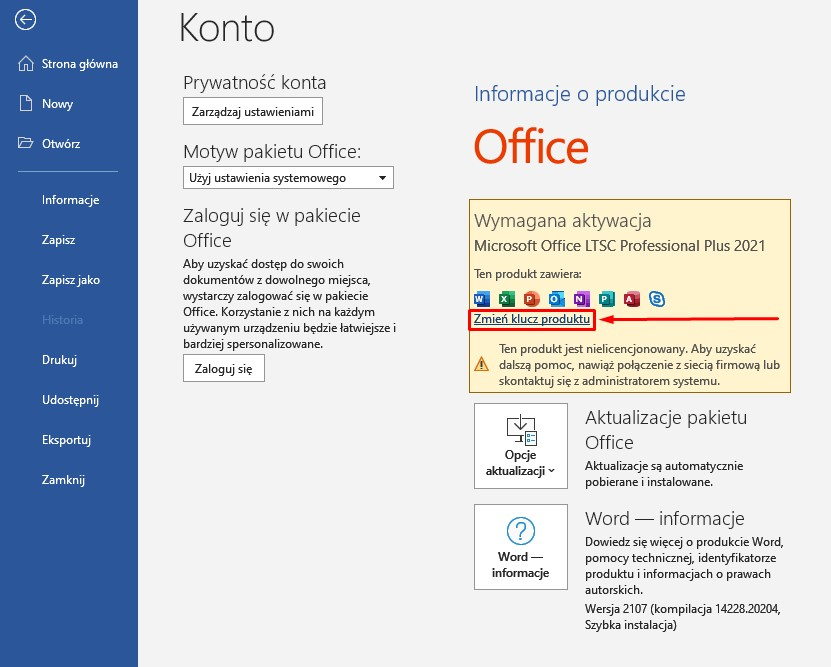The image size is (831, 667).
Task: Click the Word app icon
Action: (x=481, y=299)
